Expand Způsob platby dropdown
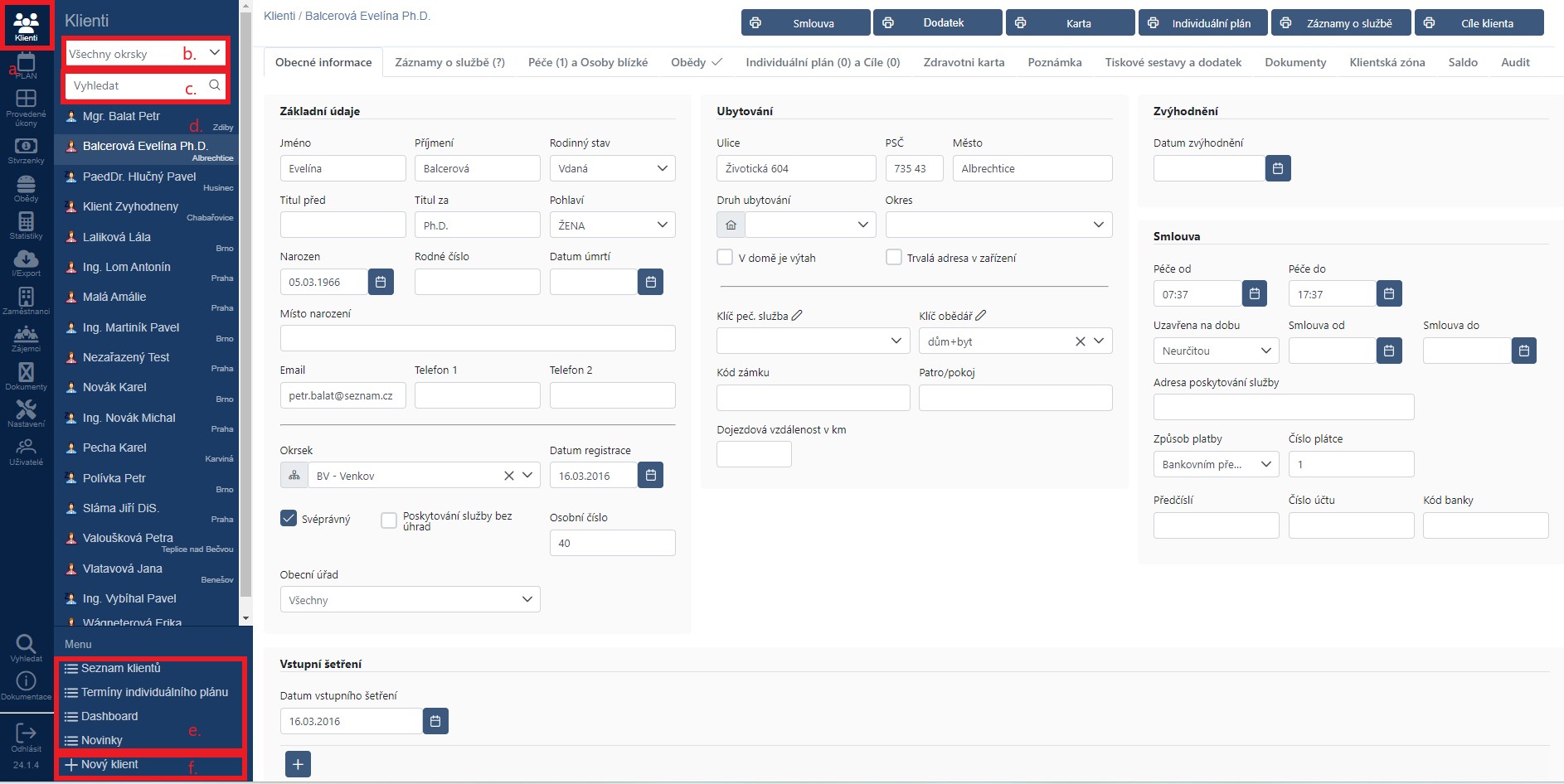1564x784 pixels. [x=1216, y=464]
